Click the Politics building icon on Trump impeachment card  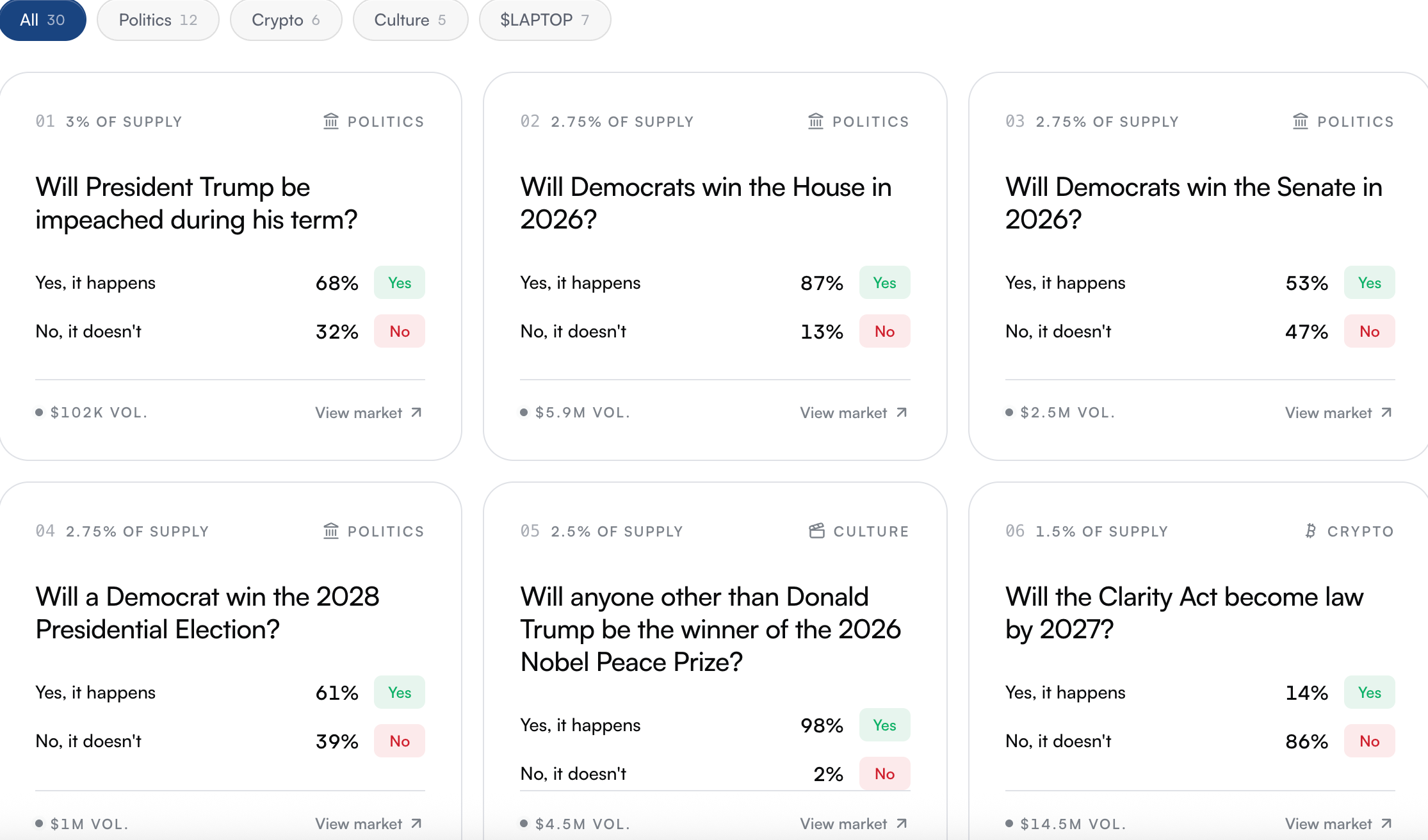pos(330,121)
